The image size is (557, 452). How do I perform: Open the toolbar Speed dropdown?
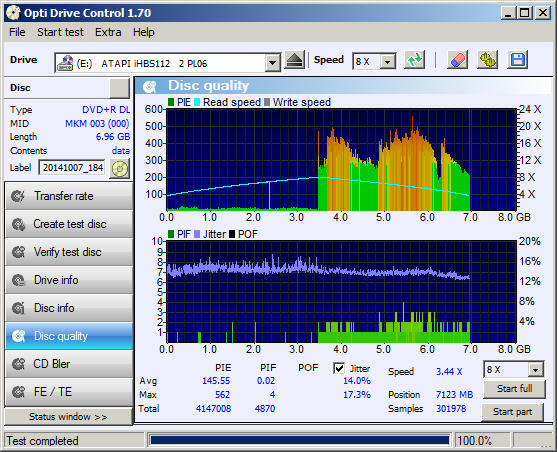click(x=388, y=62)
